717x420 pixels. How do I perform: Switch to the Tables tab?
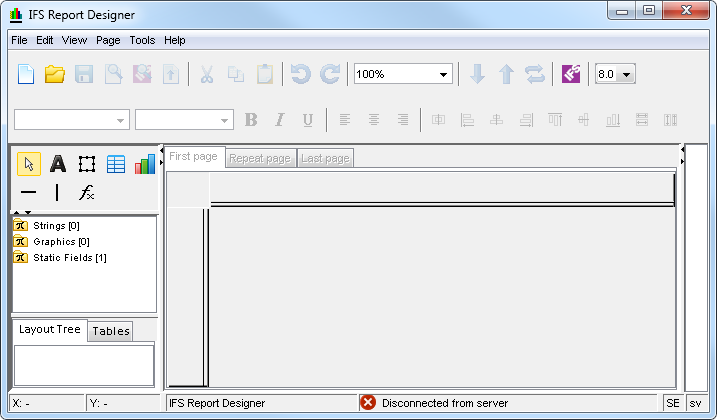pyautogui.click(x=111, y=331)
